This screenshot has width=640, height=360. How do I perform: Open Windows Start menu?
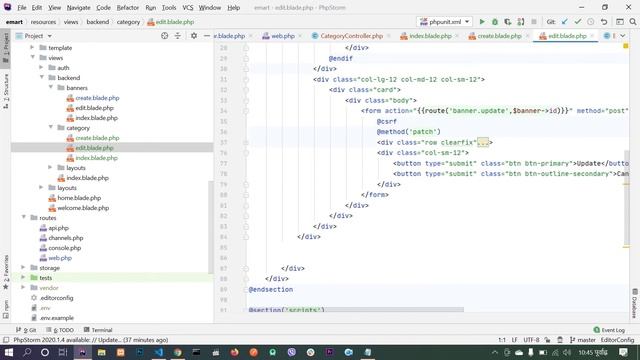(x=9, y=352)
